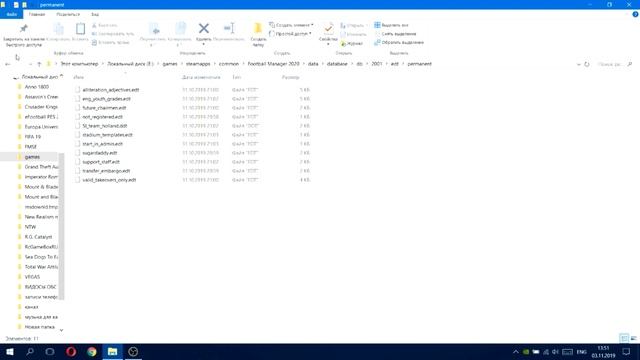Click the Rename icon

(229, 28)
